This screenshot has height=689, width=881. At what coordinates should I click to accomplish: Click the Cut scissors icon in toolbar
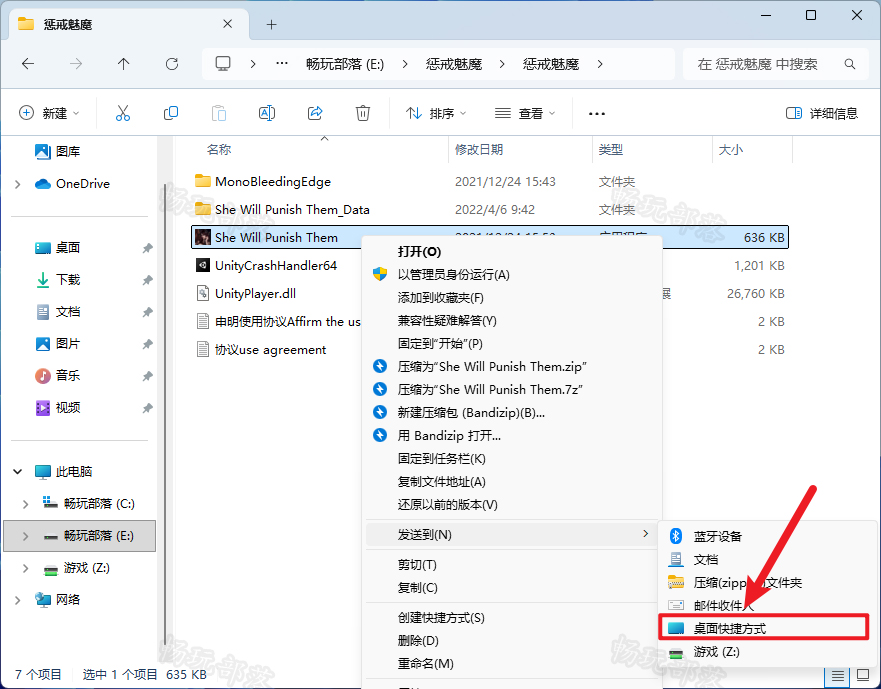coord(122,113)
